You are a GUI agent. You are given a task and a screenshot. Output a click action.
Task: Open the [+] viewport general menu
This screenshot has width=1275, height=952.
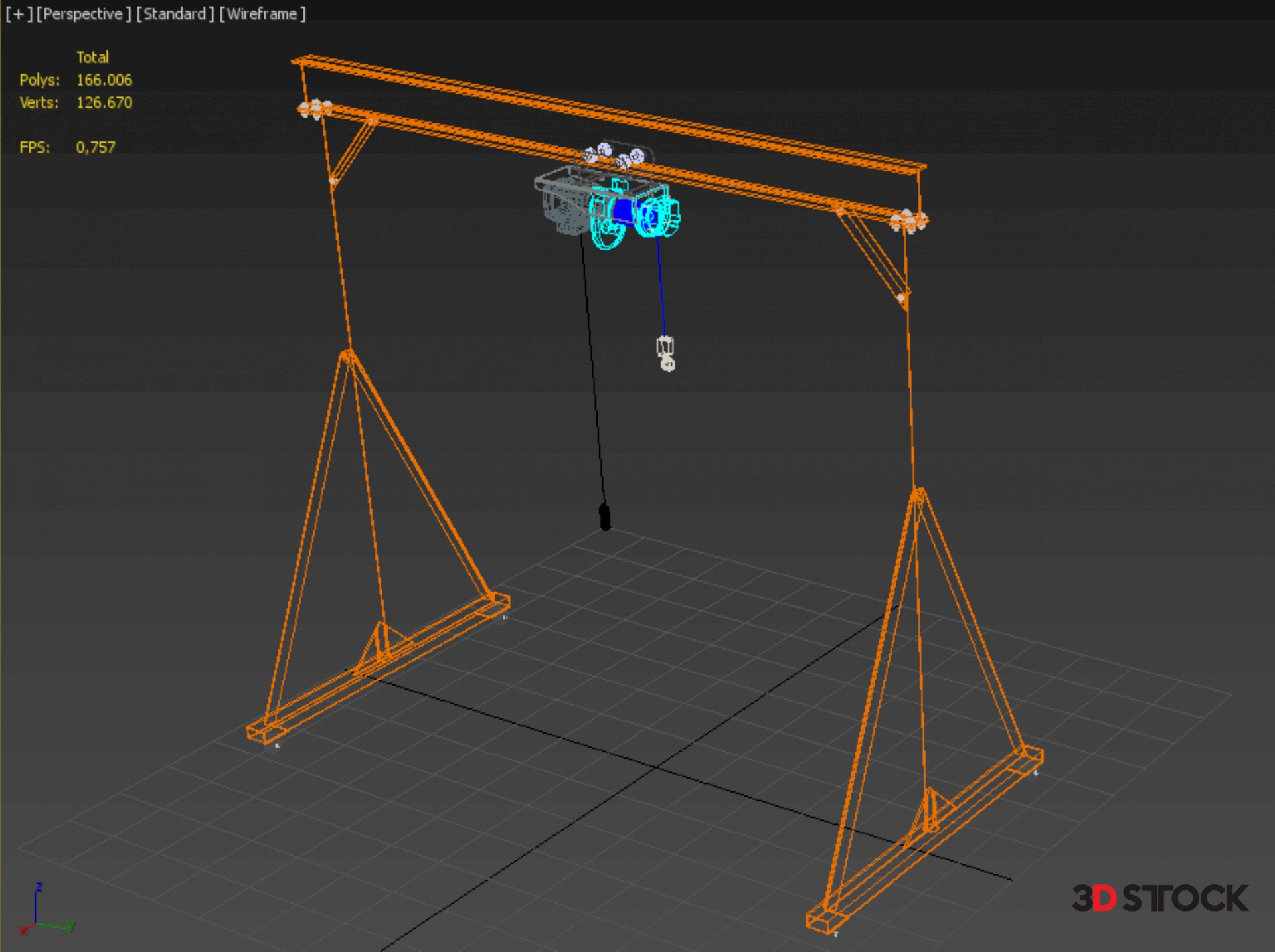(x=19, y=14)
